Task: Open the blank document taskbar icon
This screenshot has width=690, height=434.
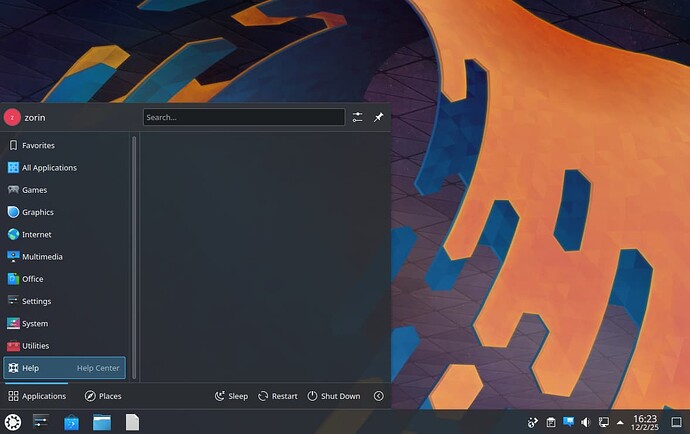Action: (x=132, y=422)
